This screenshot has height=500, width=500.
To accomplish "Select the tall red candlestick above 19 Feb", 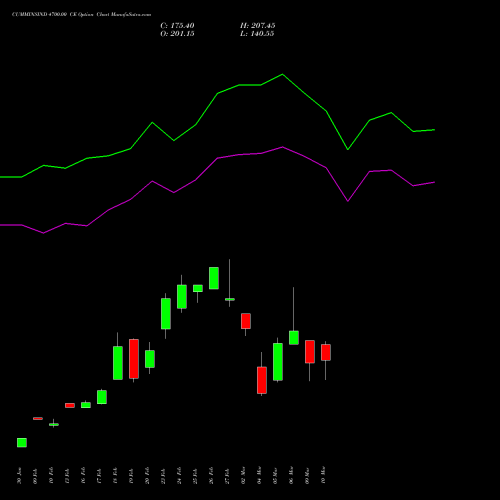I will pyautogui.click(x=134, y=359).
